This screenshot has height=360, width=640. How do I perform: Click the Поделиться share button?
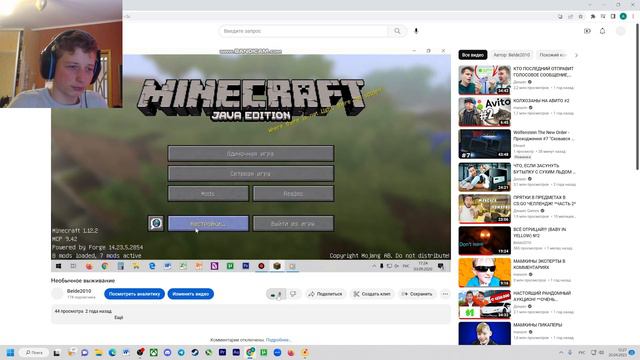(326, 294)
